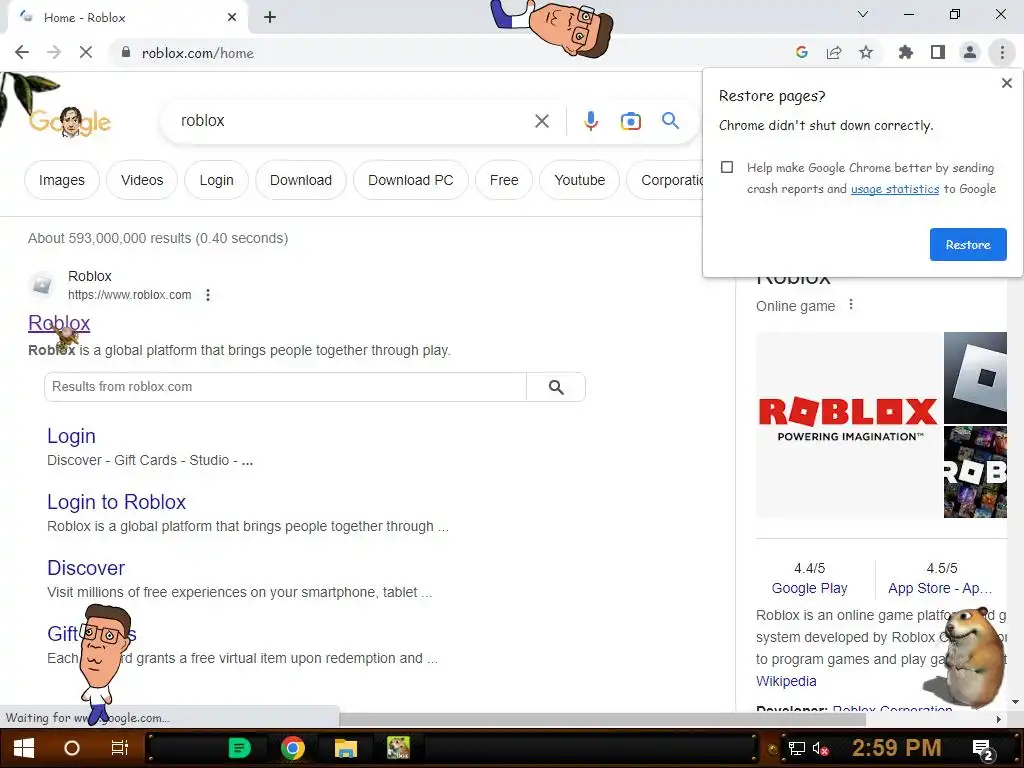The height and width of the screenshot is (768, 1024).
Task: Open the Roblox result title link
Action: [x=59, y=323]
